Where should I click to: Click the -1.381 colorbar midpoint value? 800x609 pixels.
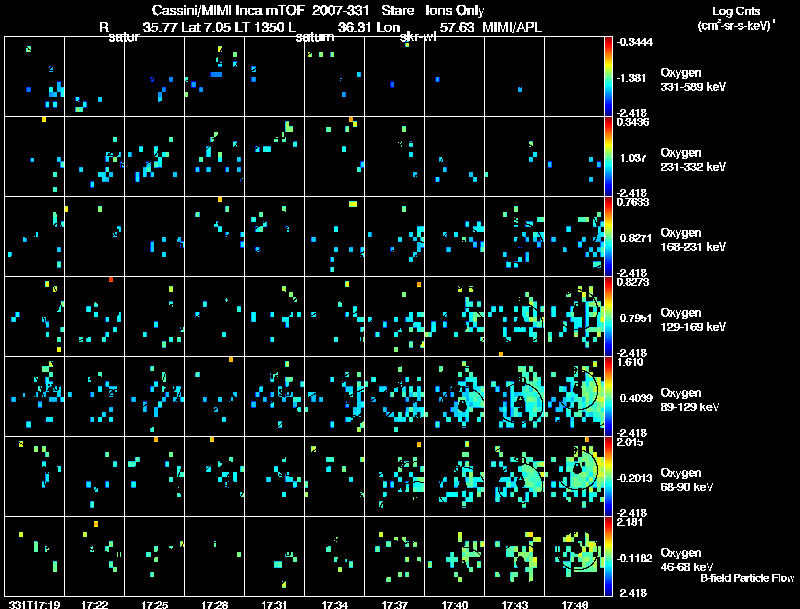632,78
